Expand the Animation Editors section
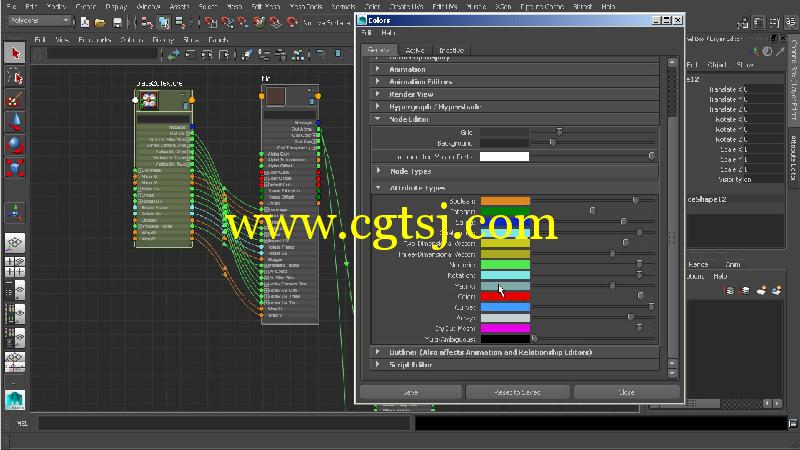Image resolution: width=800 pixels, height=450 pixels. click(x=378, y=81)
